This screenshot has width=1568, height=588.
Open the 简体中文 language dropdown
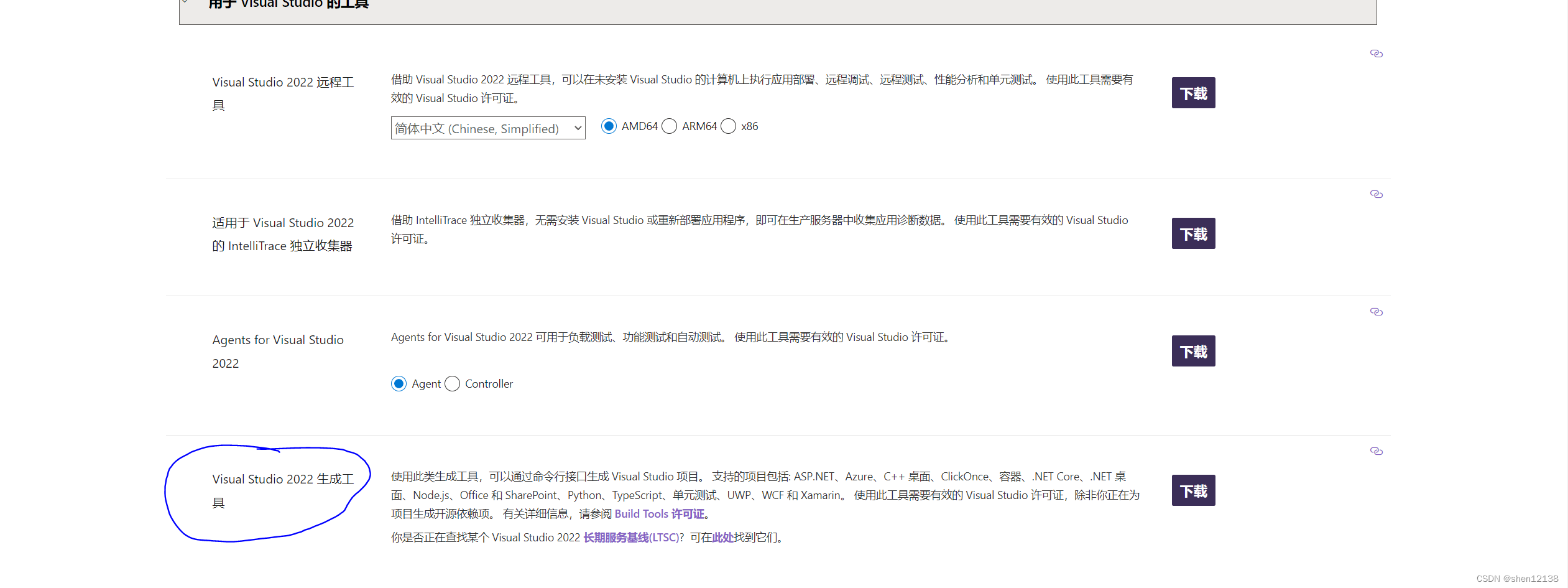click(488, 128)
